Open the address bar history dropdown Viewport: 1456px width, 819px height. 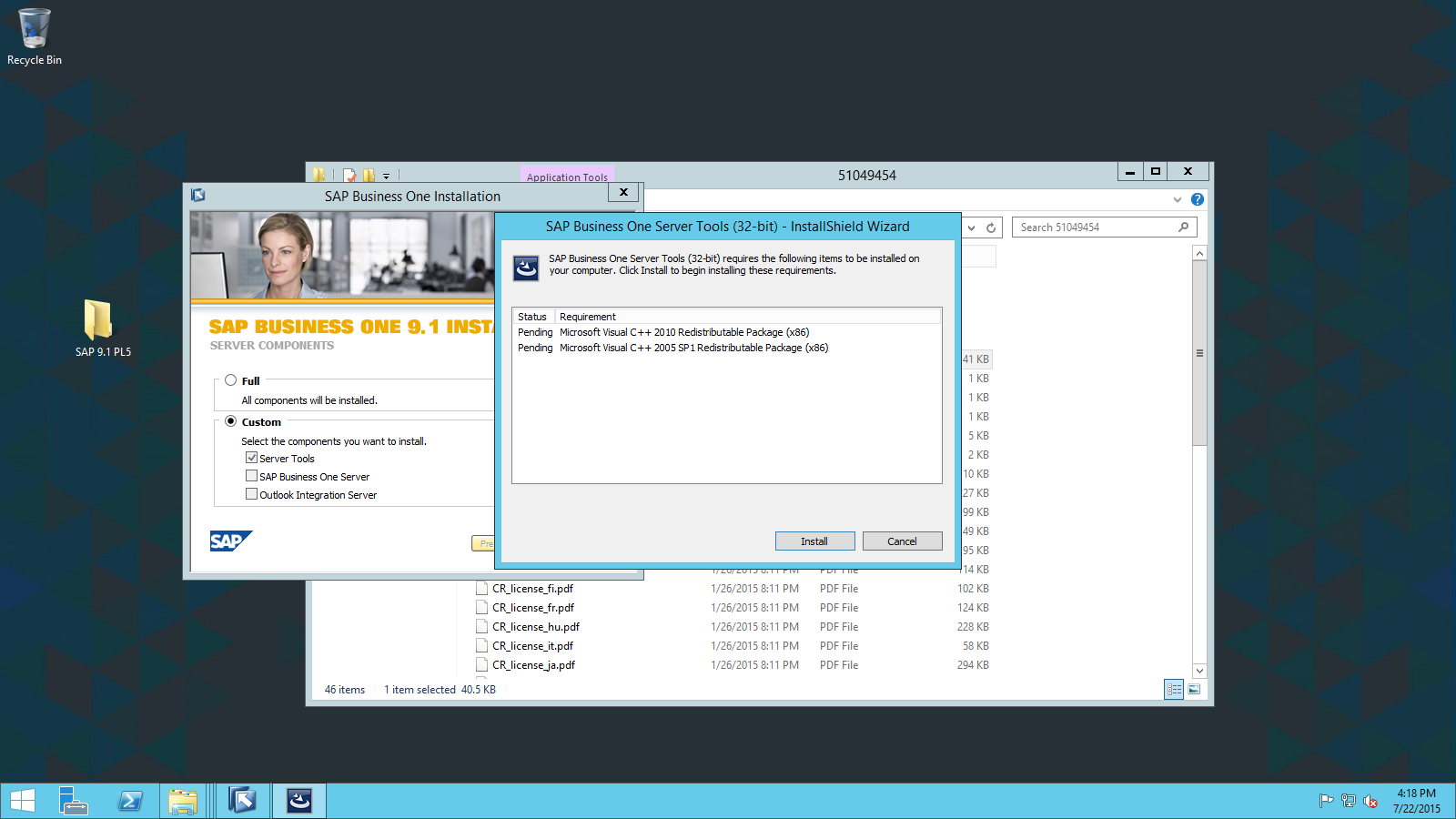(x=971, y=227)
